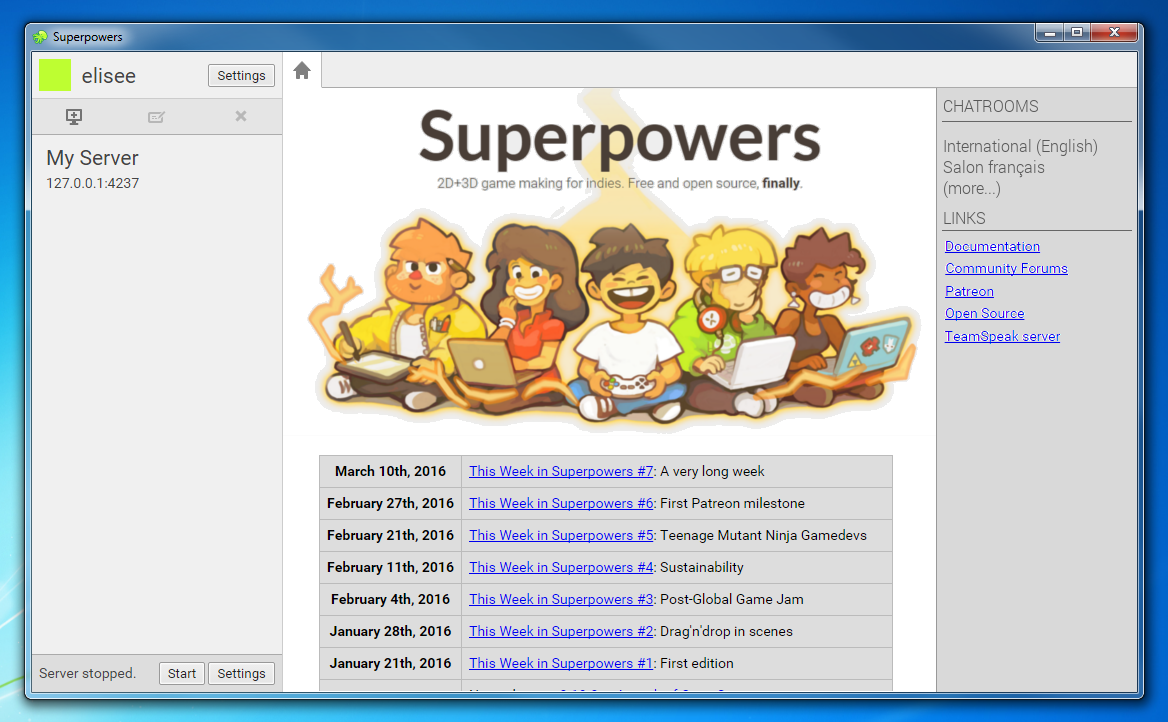1168x722 pixels.
Task: Click the 127.0.0.1:4237 server address
Action: pos(92,183)
